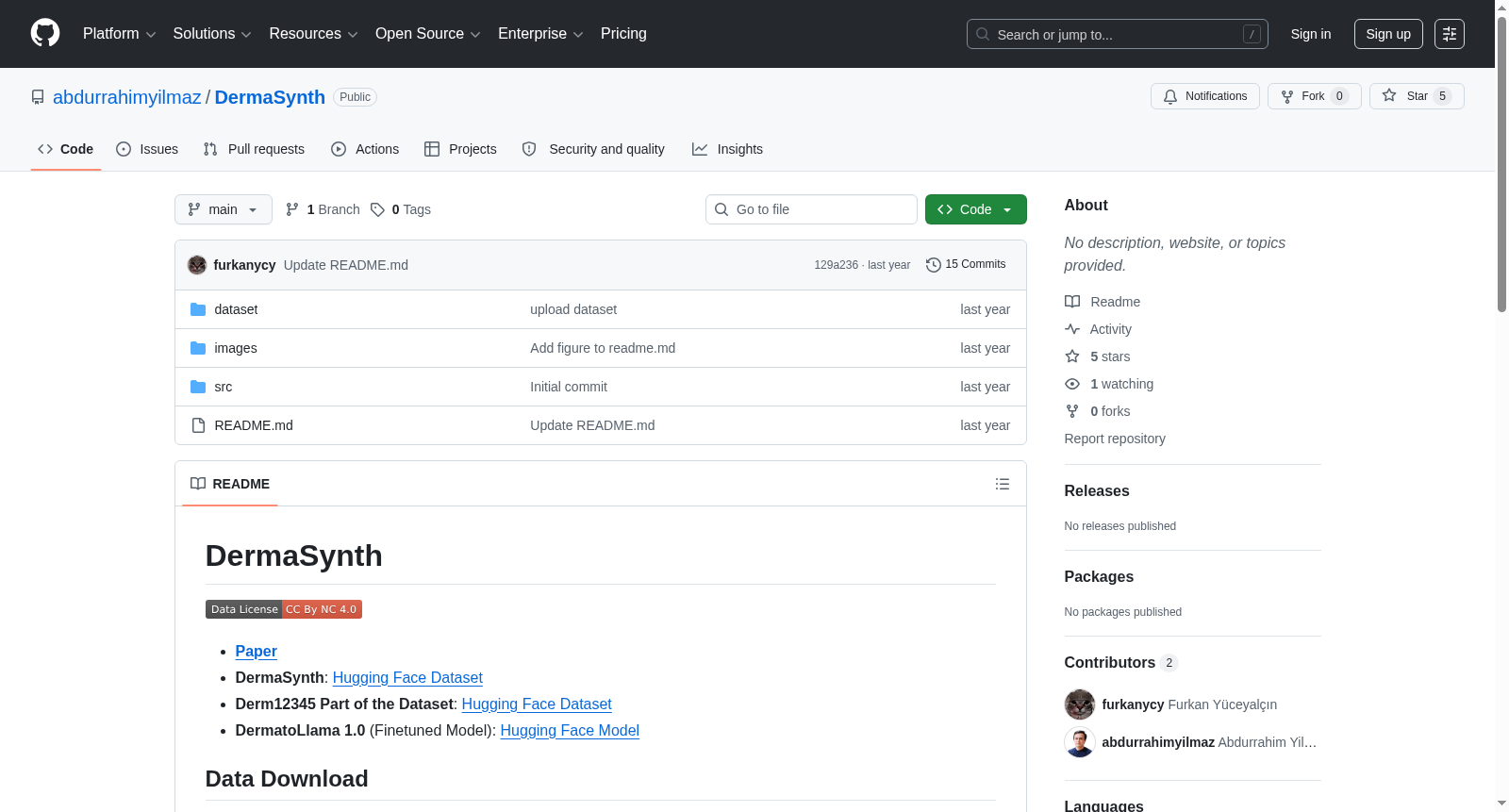Open the abdurrahimyilmaz owner profile link
This screenshot has width=1509, height=812.
point(127,97)
